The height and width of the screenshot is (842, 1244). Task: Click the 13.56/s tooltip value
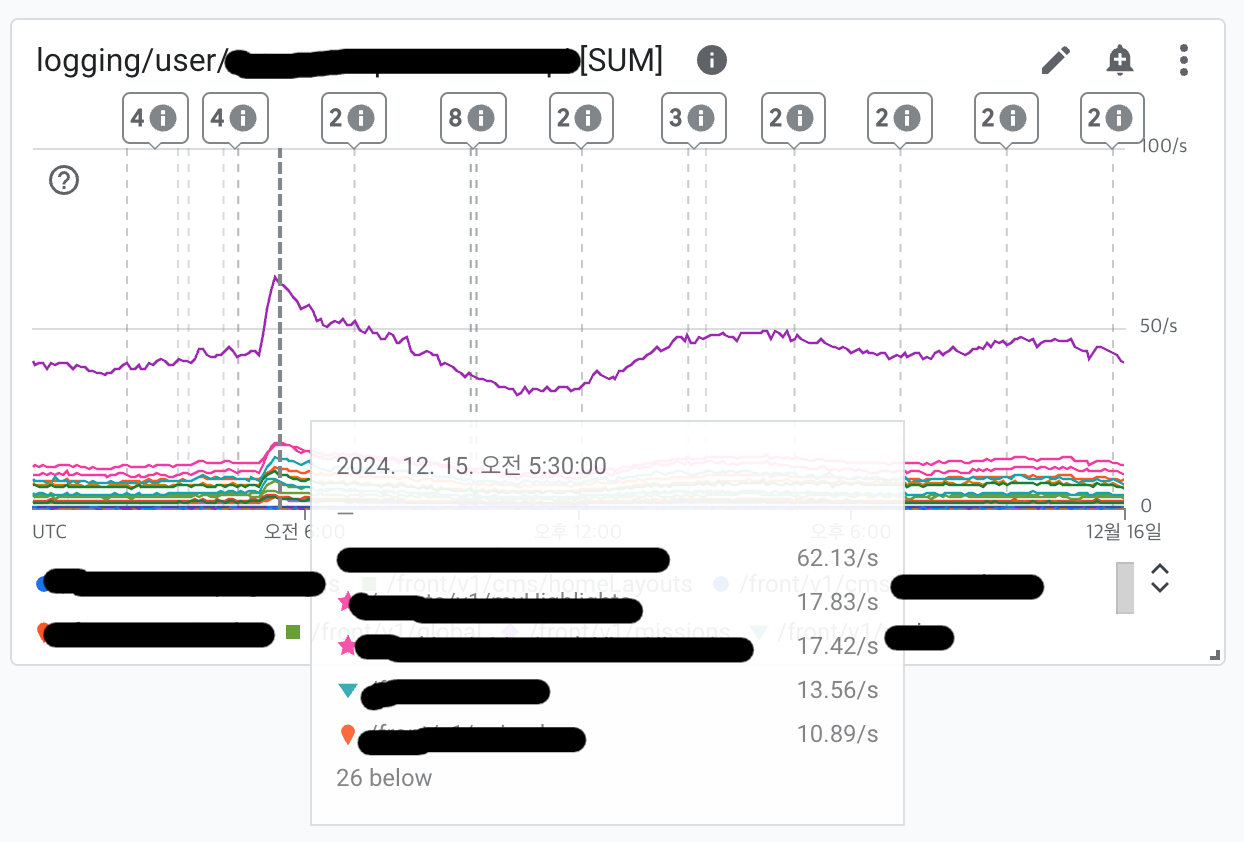[x=837, y=690]
